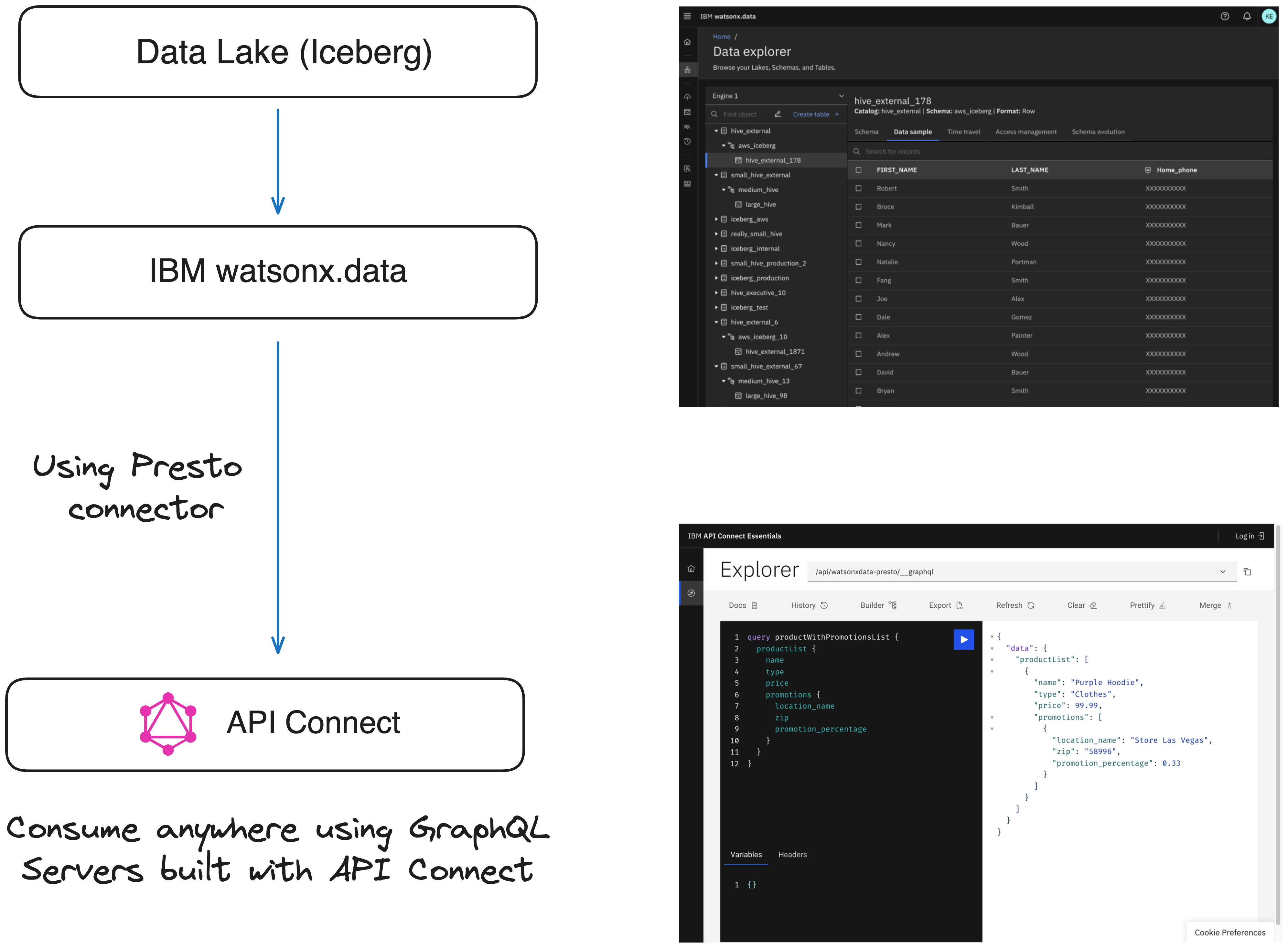The image size is (1288, 949).
Task: Select the SQL query workspace sidebar icon
Action: (687, 127)
